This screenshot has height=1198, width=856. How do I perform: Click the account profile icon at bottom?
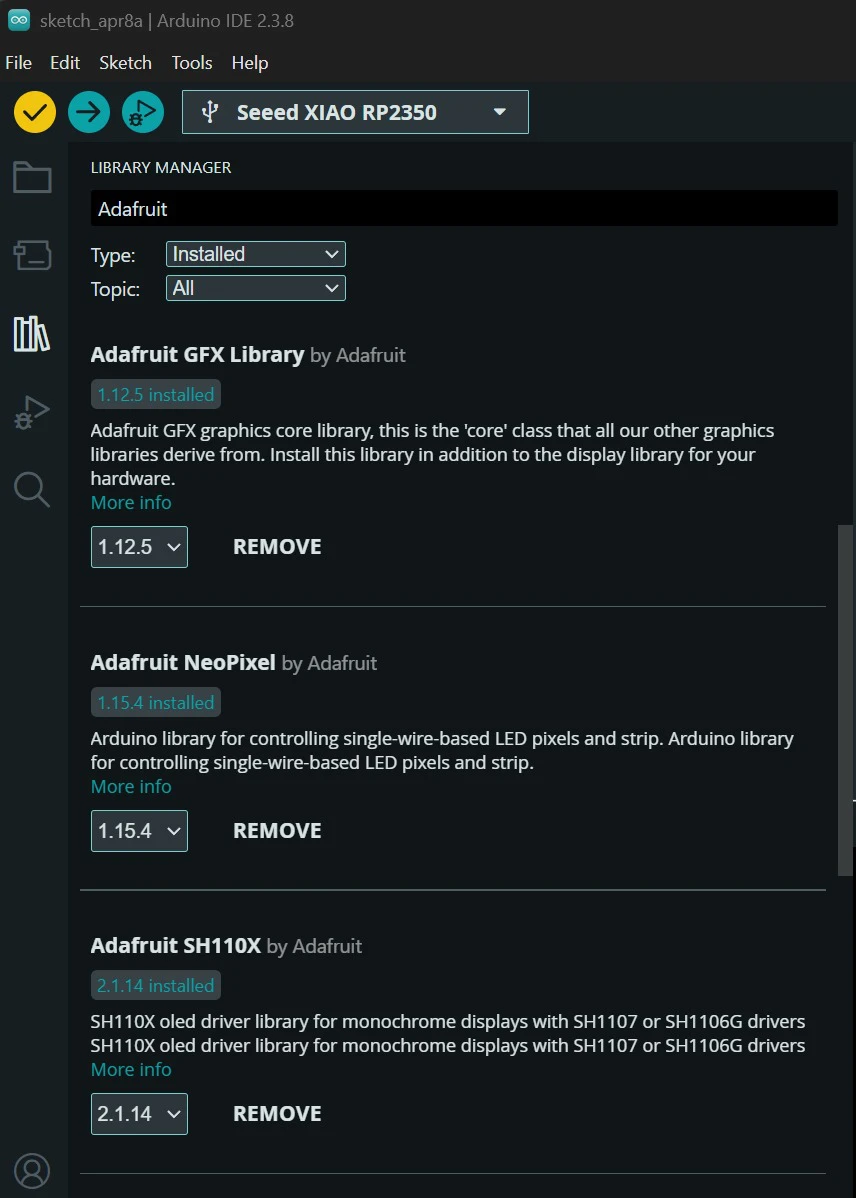pyautogui.click(x=31, y=1170)
